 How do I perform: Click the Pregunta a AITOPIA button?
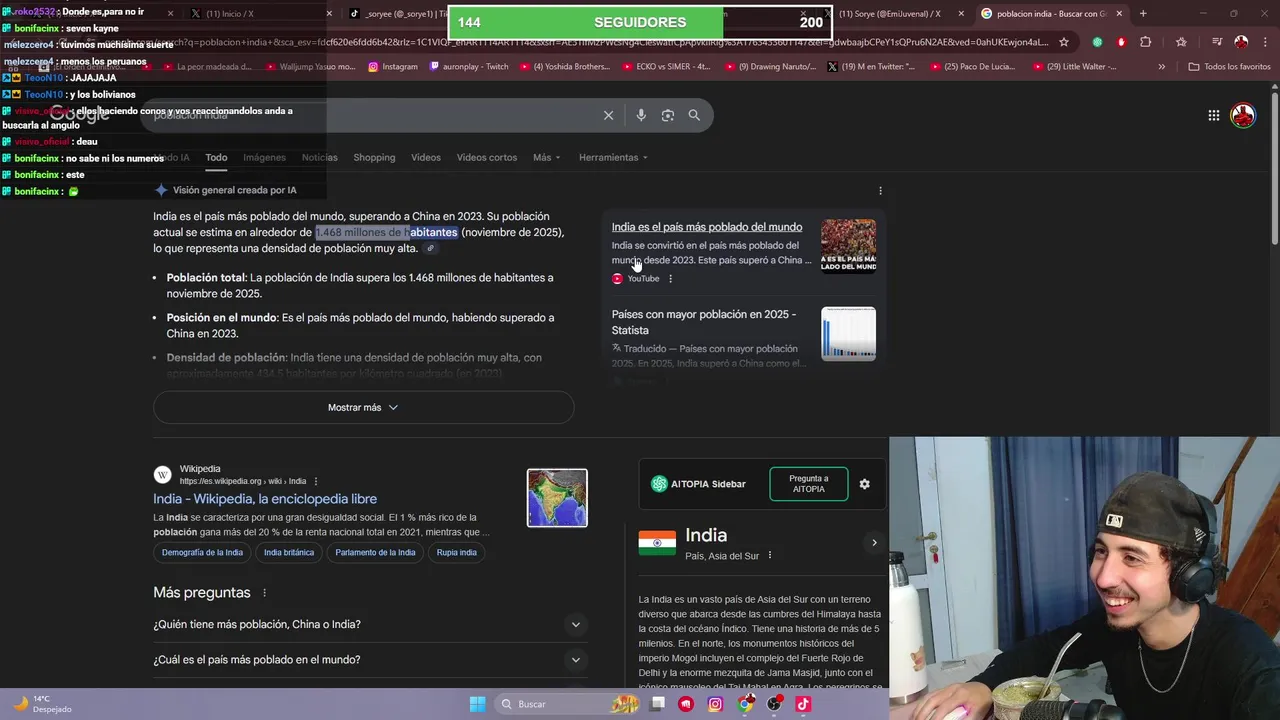(809, 484)
